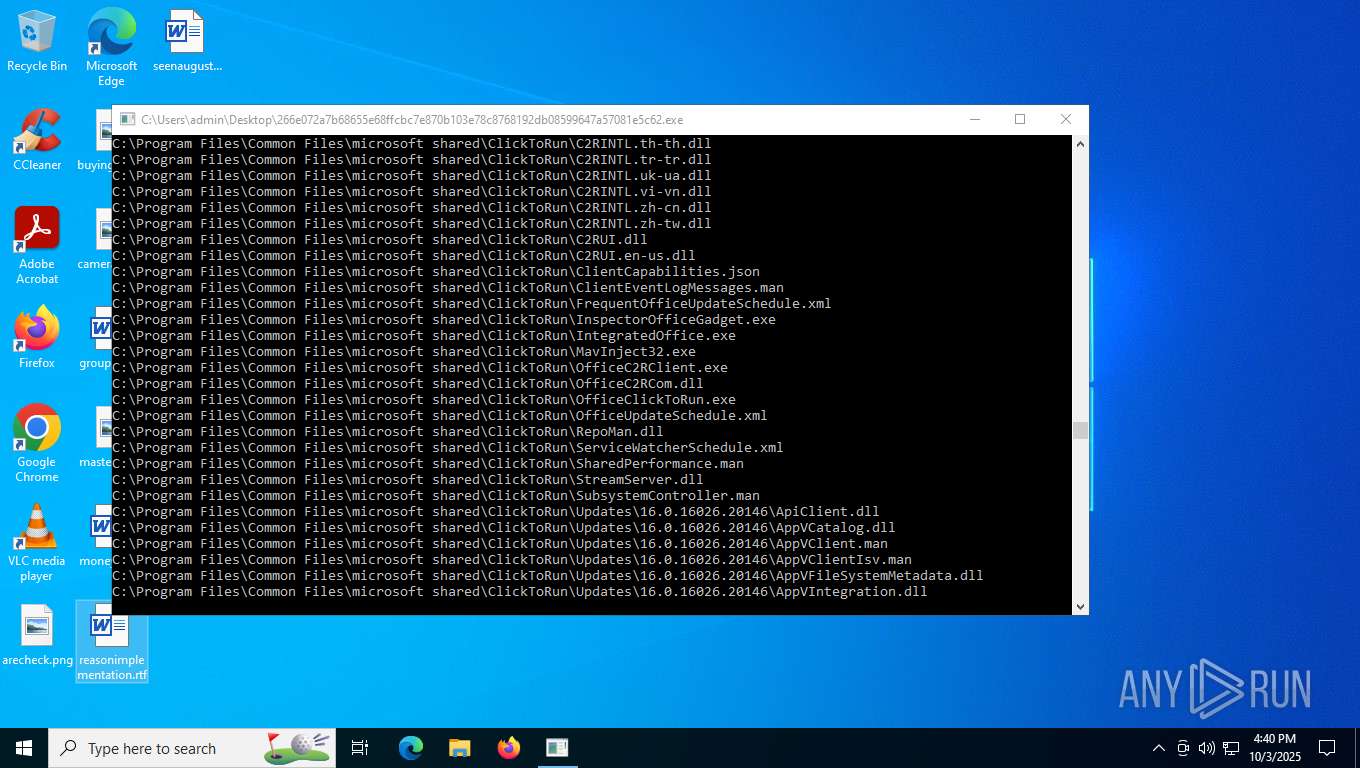Click the line ending SharedPerformance.man
This screenshot has width=1360, height=768.
(x=428, y=464)
